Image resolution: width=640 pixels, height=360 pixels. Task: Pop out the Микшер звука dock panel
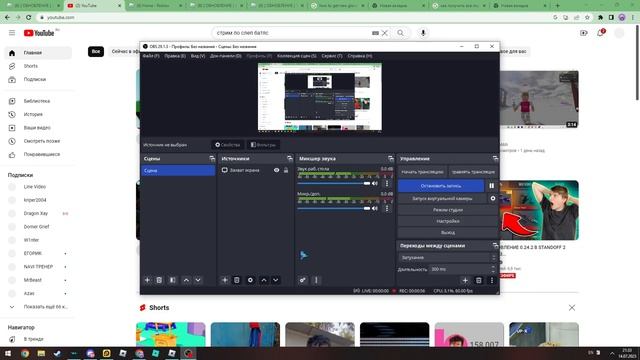391,158
